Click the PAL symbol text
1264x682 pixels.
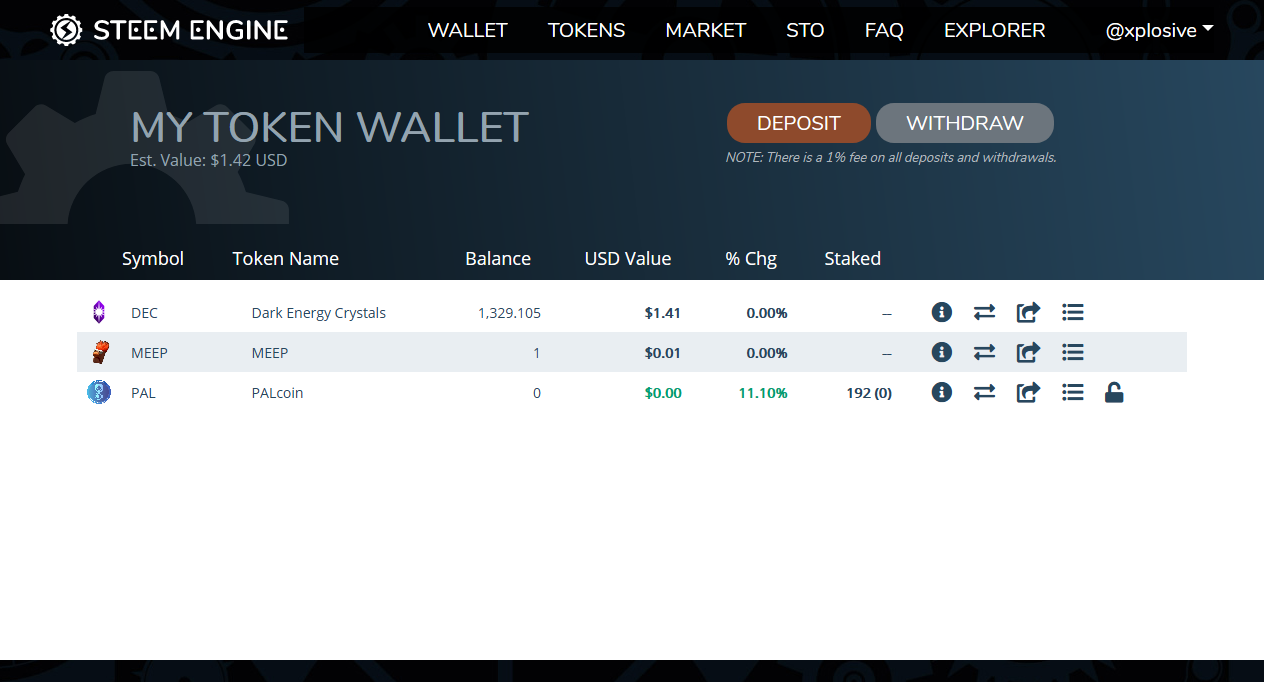(x=143, y=392)
